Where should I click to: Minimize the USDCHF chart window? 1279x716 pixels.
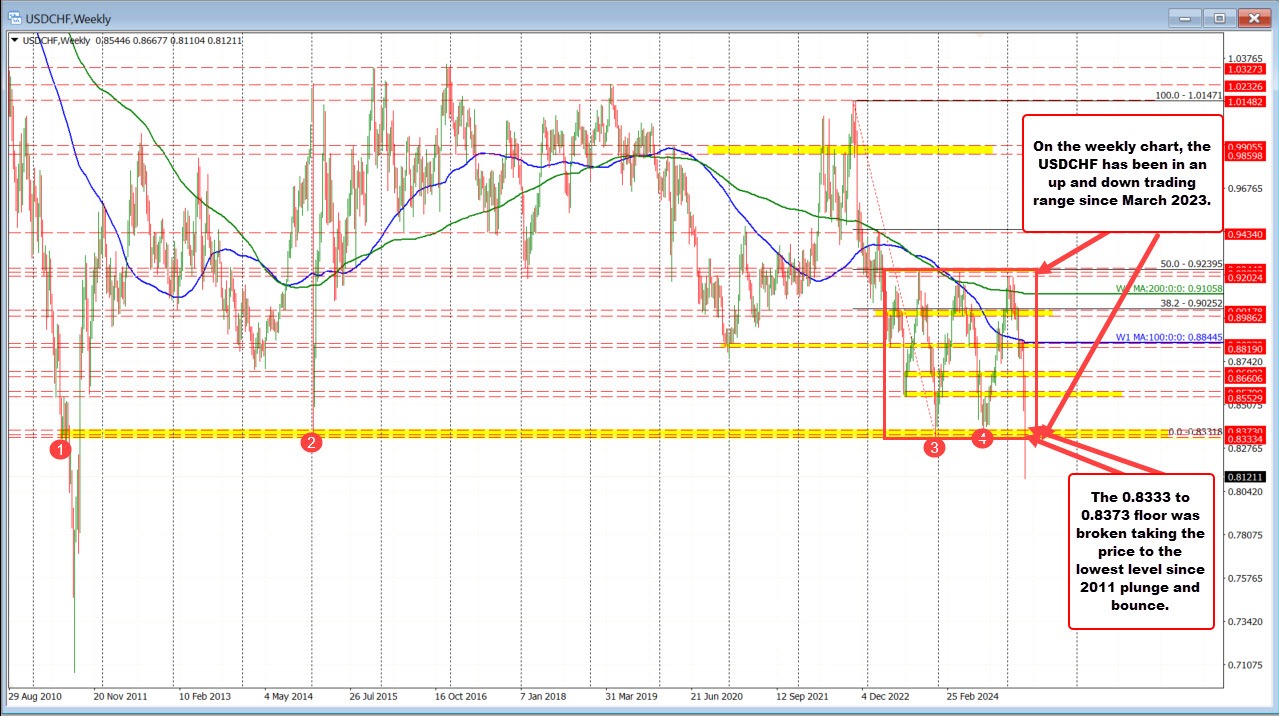1187,17
